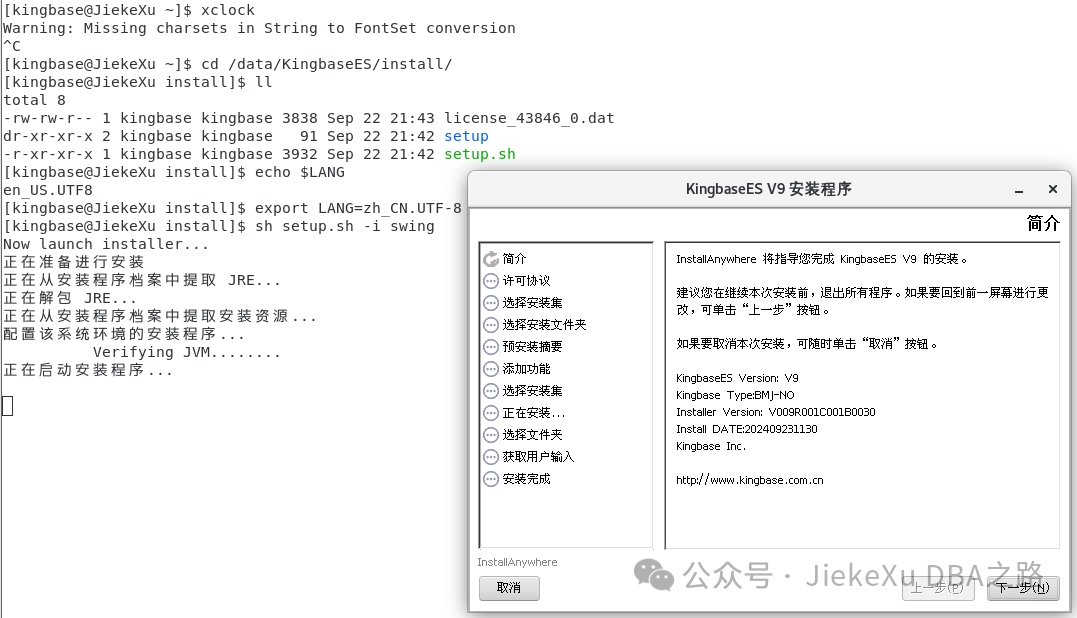Click the icon beside 正在安装 step
This screenshot has height=618, width=1077.
tap(491, 412)
